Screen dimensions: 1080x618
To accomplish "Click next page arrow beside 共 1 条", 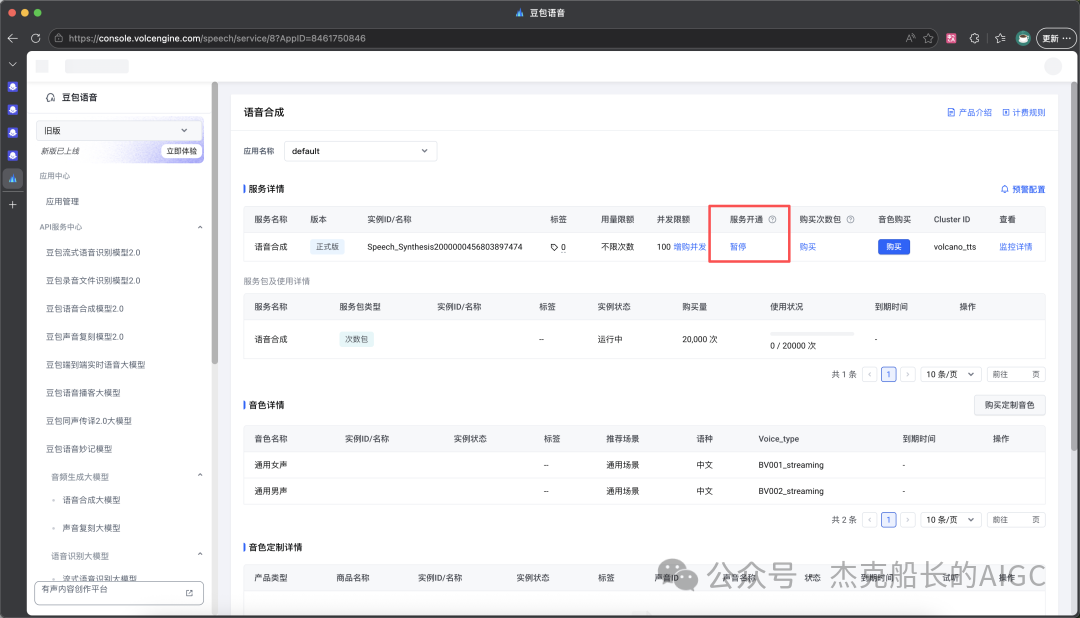I will point(908,374).
